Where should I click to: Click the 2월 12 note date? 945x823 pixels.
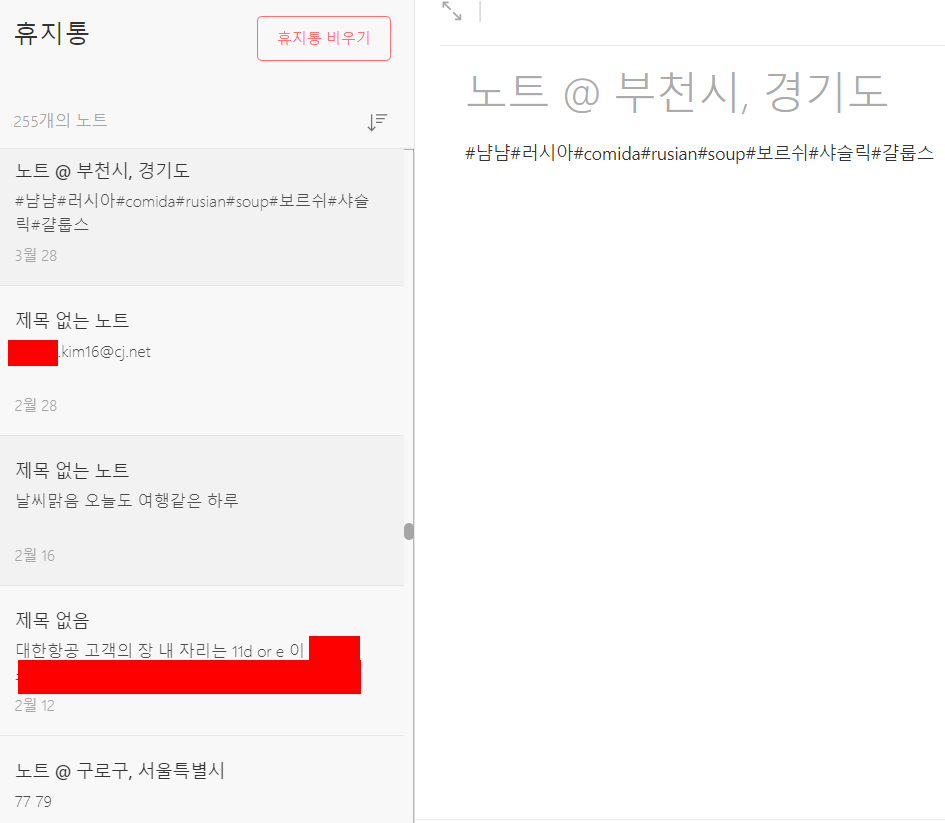(x=34, y=706)
